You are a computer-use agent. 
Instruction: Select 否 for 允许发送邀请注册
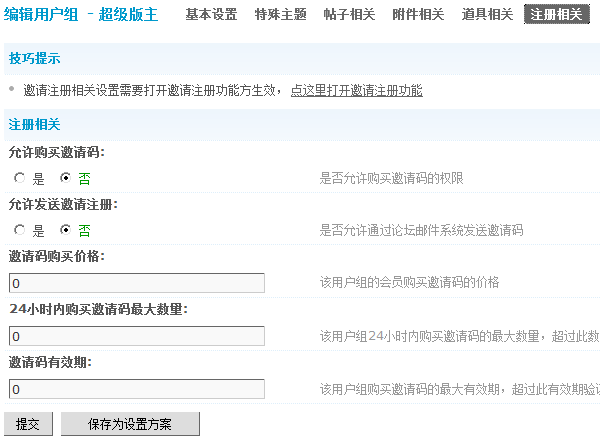65,230
